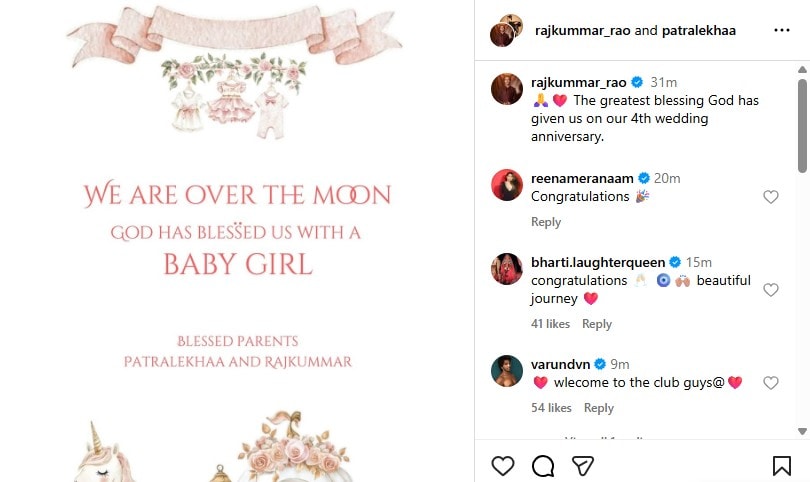View varundvn's profile picture
810x482 pixels.
click(507, 371)
